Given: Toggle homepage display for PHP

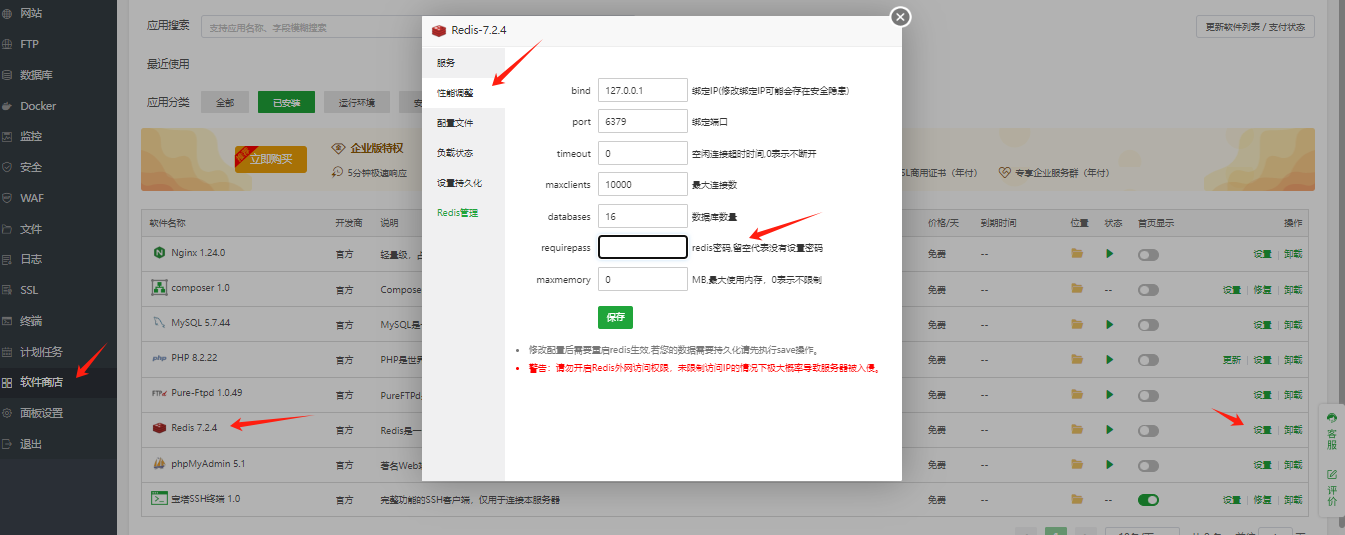Looking at the screenshot, I should 1148,359.
